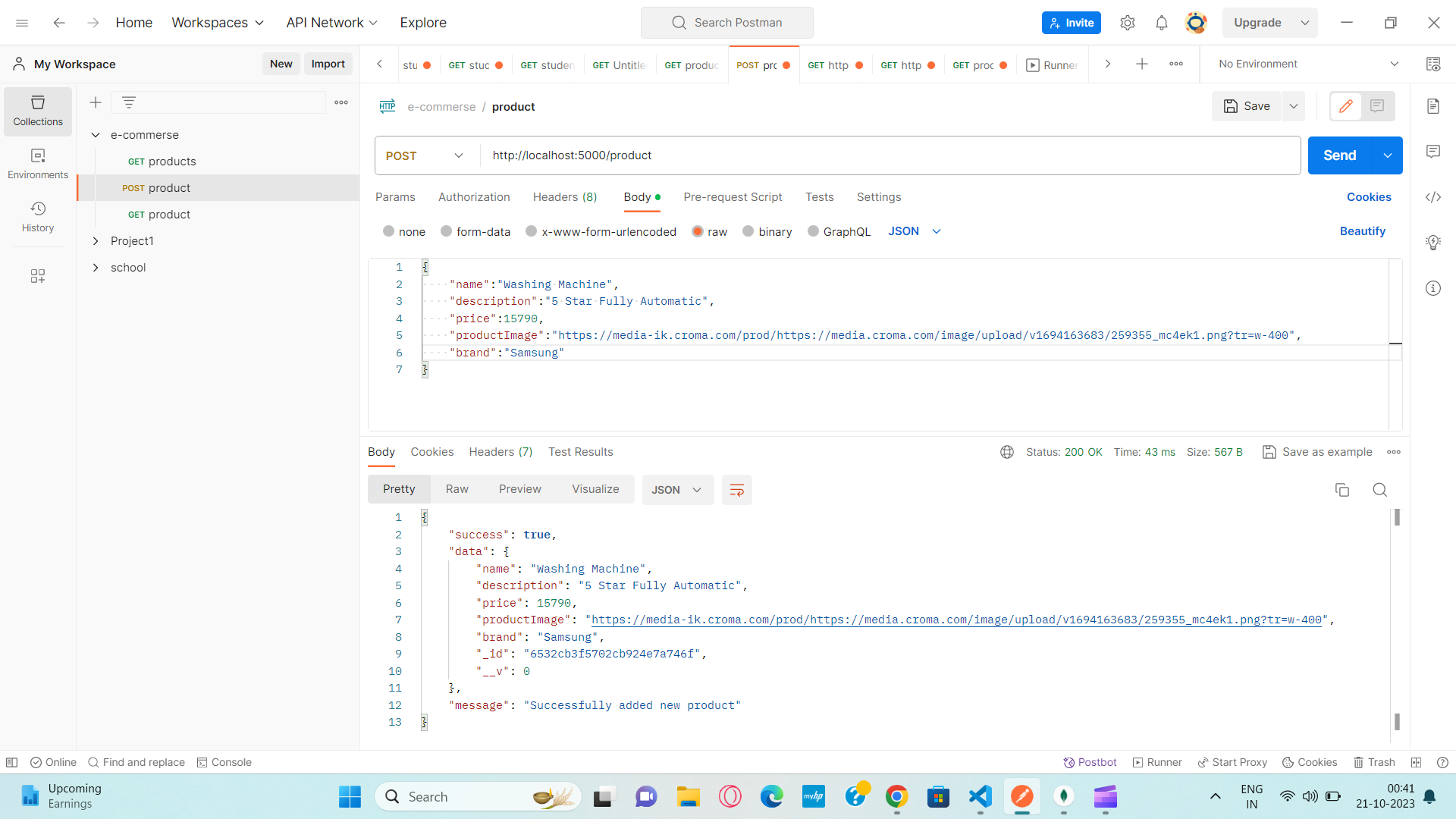Collapse the e-commerse collection
Image resolution: width=1456 pixels, height=819 pixels.
tap(96, 134)
